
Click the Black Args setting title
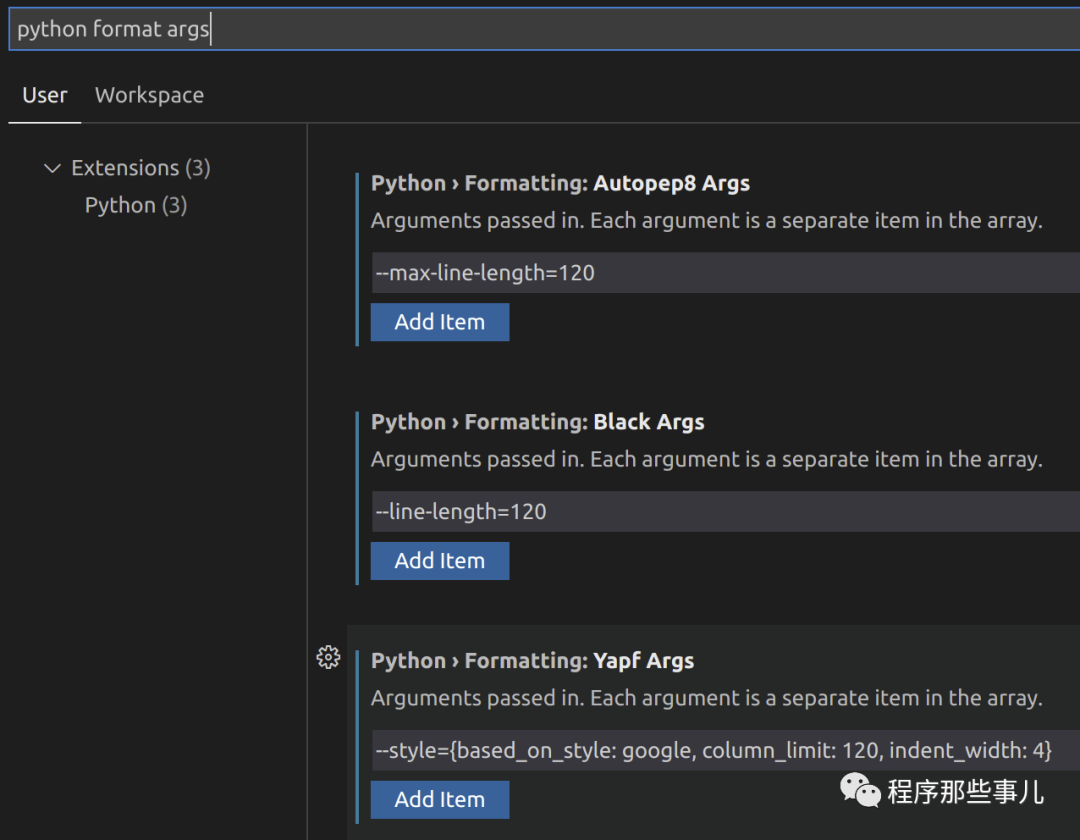pyautogui.click(x=537, y=422)
